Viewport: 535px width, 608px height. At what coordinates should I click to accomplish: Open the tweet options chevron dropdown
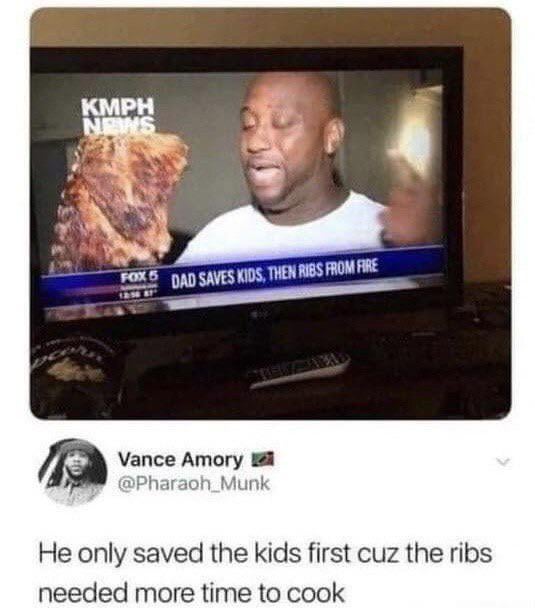pos(503,462)
